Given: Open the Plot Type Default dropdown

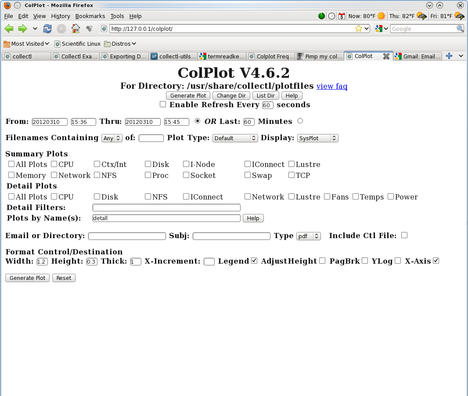Looking at the screenshot, I should click(235, 138).
